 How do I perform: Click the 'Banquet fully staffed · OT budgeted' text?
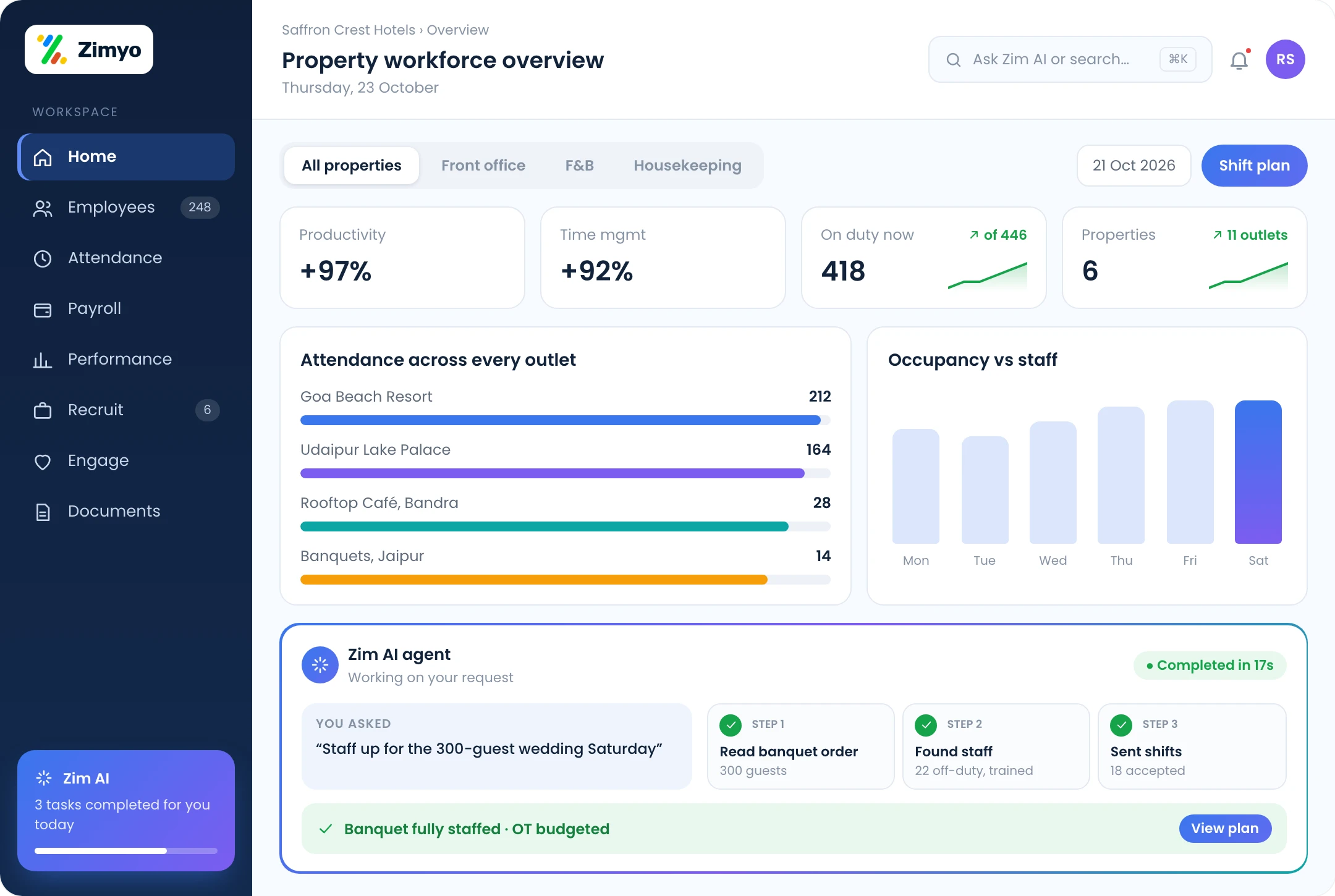point(477,829)
